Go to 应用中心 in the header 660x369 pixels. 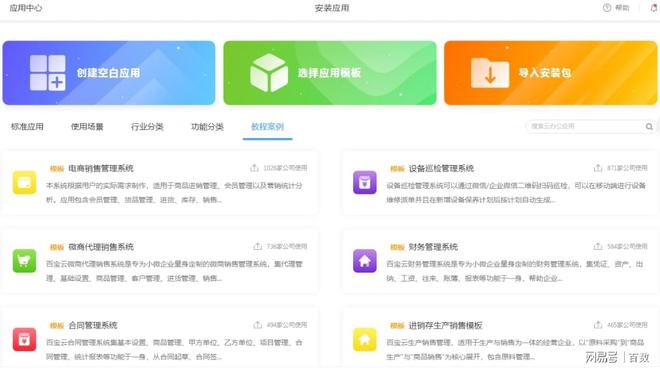coord(26,8)
